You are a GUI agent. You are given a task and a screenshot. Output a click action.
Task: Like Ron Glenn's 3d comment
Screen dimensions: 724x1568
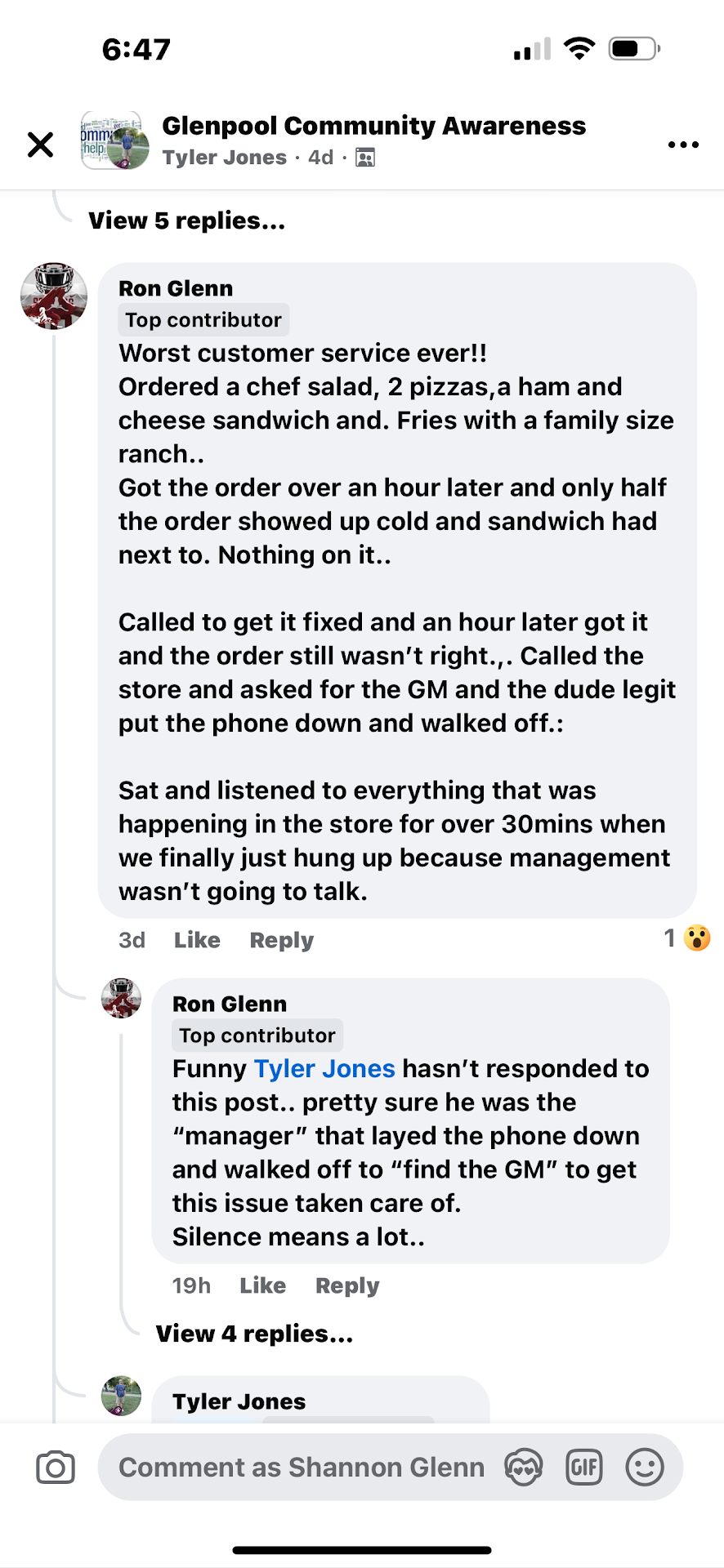(x=197, y=940)
